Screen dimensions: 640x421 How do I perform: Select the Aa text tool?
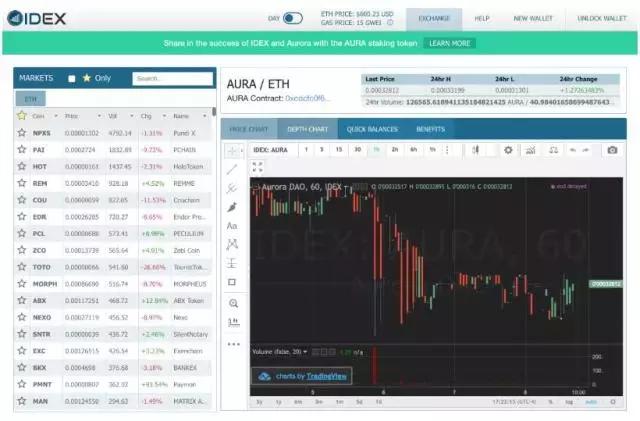click(x=232, y=226)
